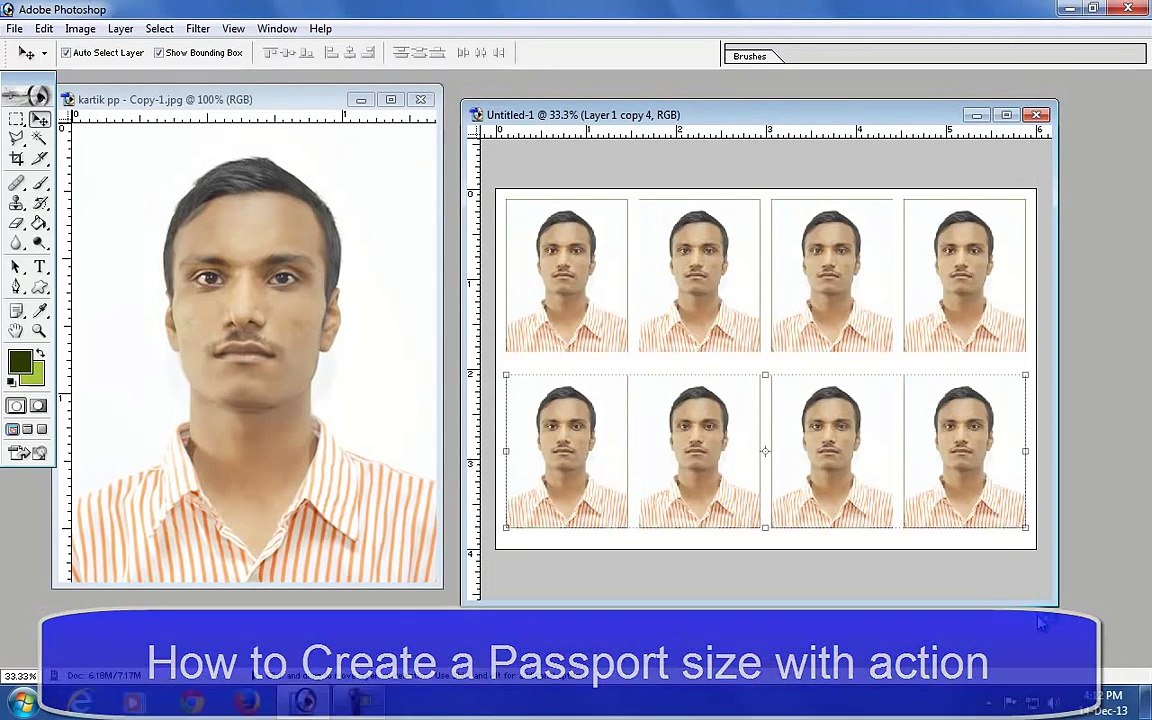This screenshot has width=1152, height=720.
Task: Select the Pen tool
Action: (x=15, y=287)
